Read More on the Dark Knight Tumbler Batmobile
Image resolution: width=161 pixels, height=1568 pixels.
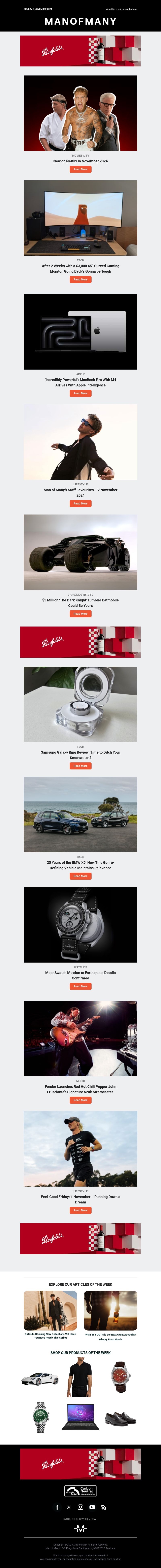tap(80, 613)
